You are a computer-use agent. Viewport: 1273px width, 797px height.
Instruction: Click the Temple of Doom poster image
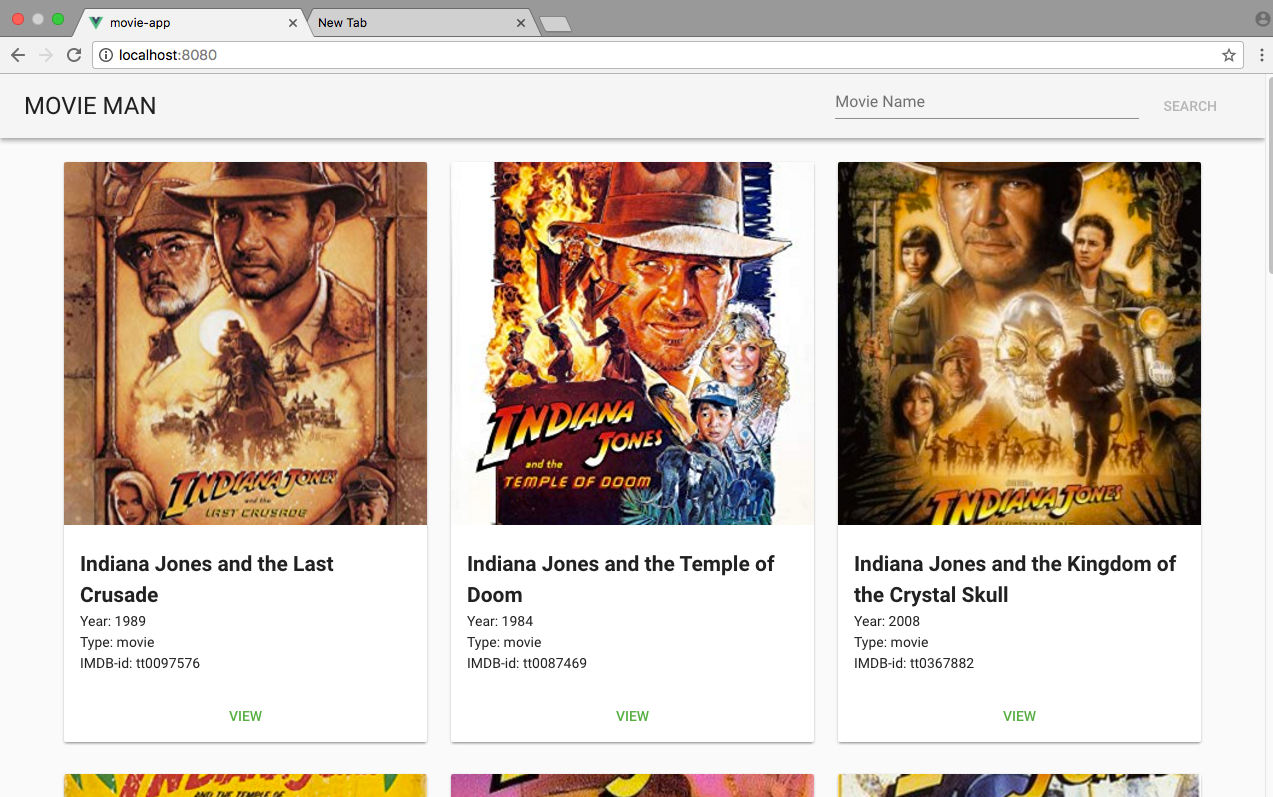coord(632,343)
